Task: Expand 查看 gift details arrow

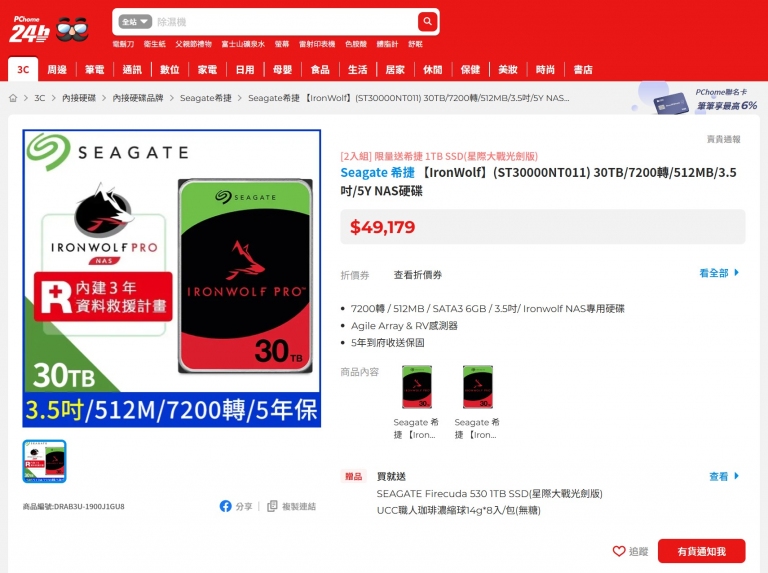Action: [737, 476]
